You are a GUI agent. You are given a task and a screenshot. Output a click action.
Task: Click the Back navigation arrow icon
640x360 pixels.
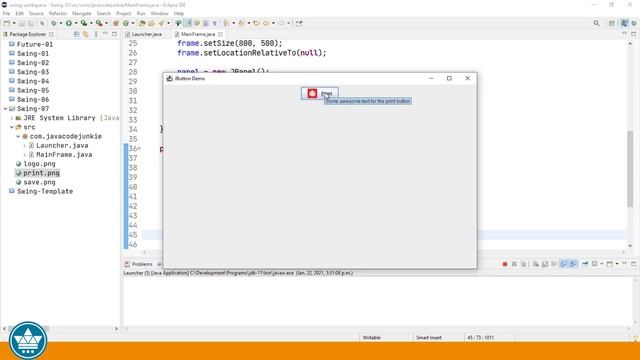click(x=266, y=23)
